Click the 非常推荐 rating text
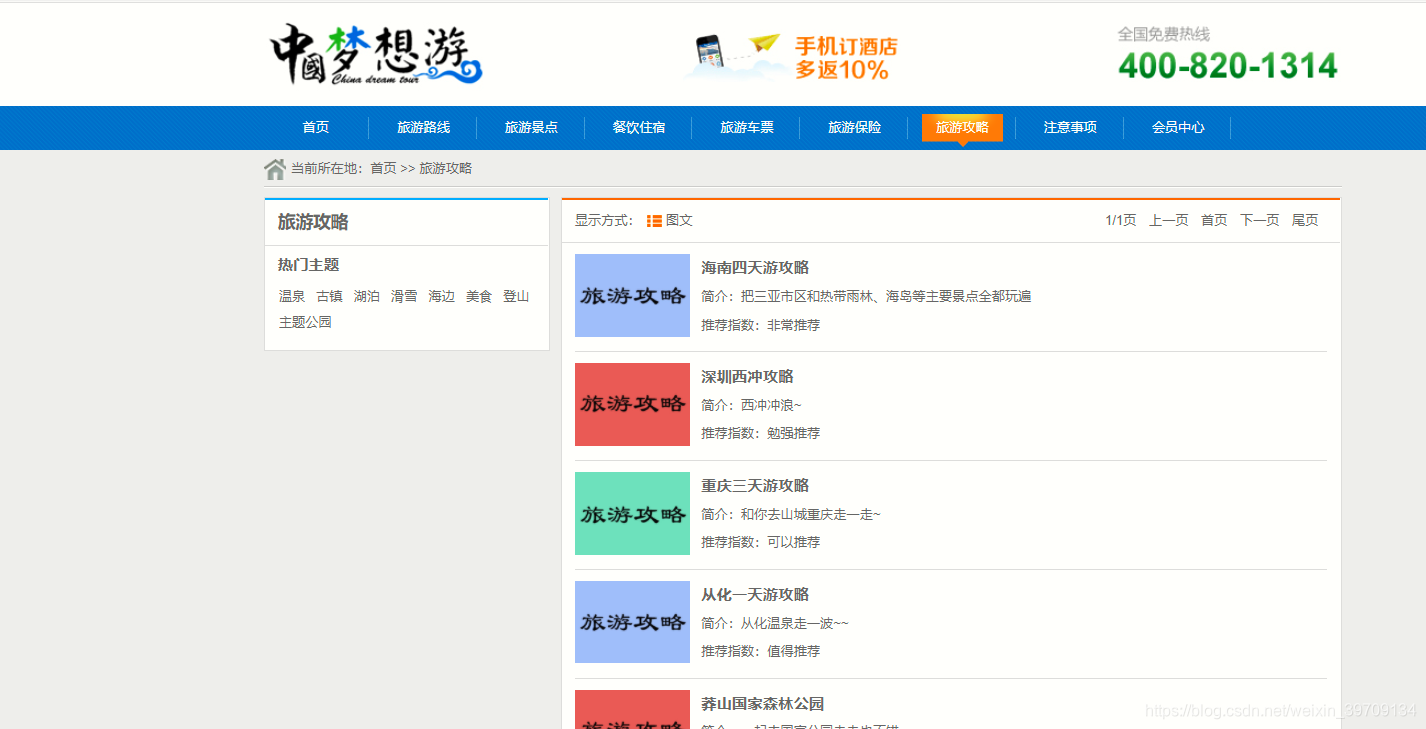This screenshot has height=729, width=1426. click(793, 326)
